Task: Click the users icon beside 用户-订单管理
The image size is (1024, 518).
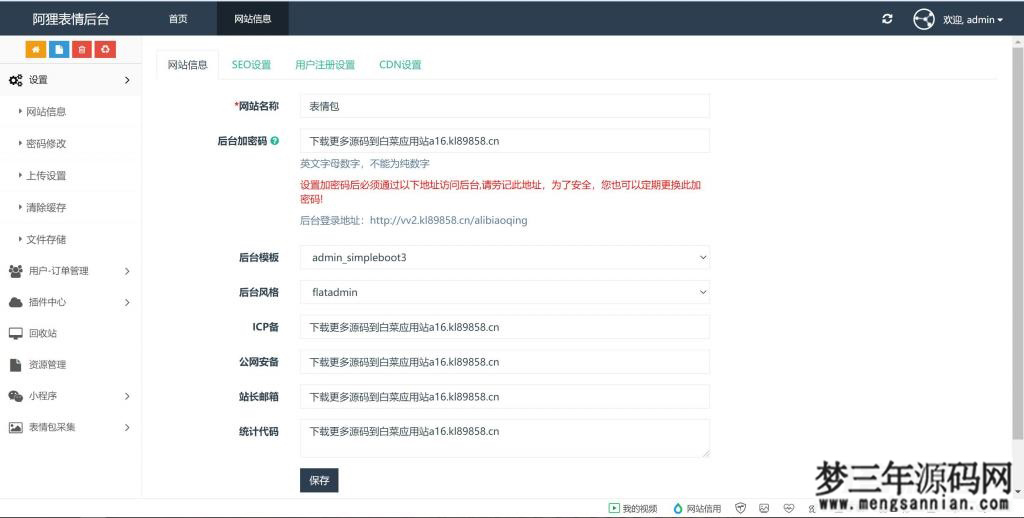Action: [x=16, y=270]
